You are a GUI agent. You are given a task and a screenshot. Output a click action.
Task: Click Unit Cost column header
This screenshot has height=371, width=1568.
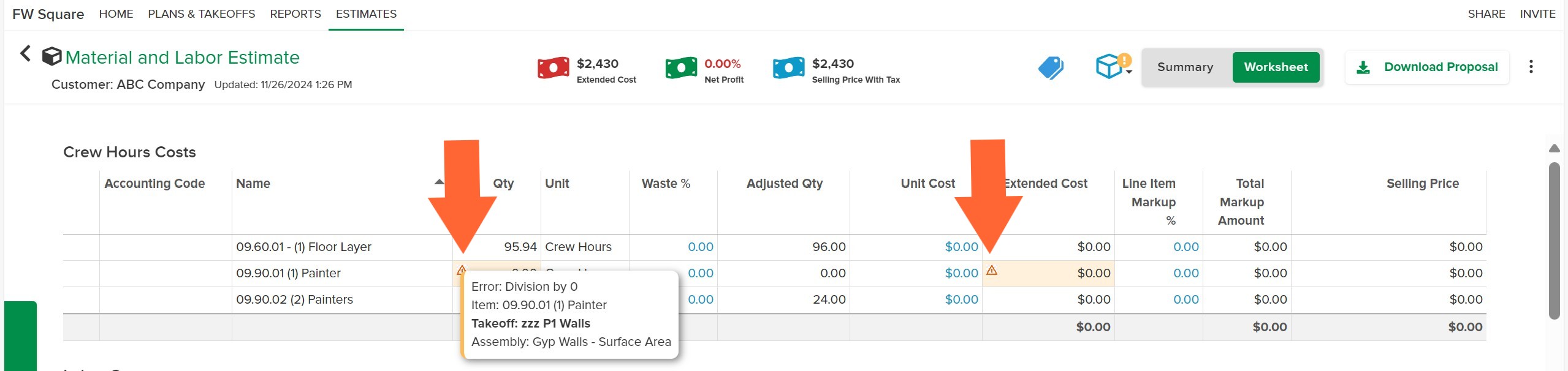[927, 184]
